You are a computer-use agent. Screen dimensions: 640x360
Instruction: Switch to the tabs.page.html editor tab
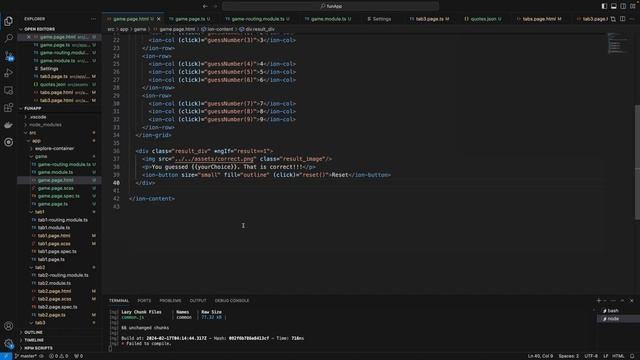[539, 19]
